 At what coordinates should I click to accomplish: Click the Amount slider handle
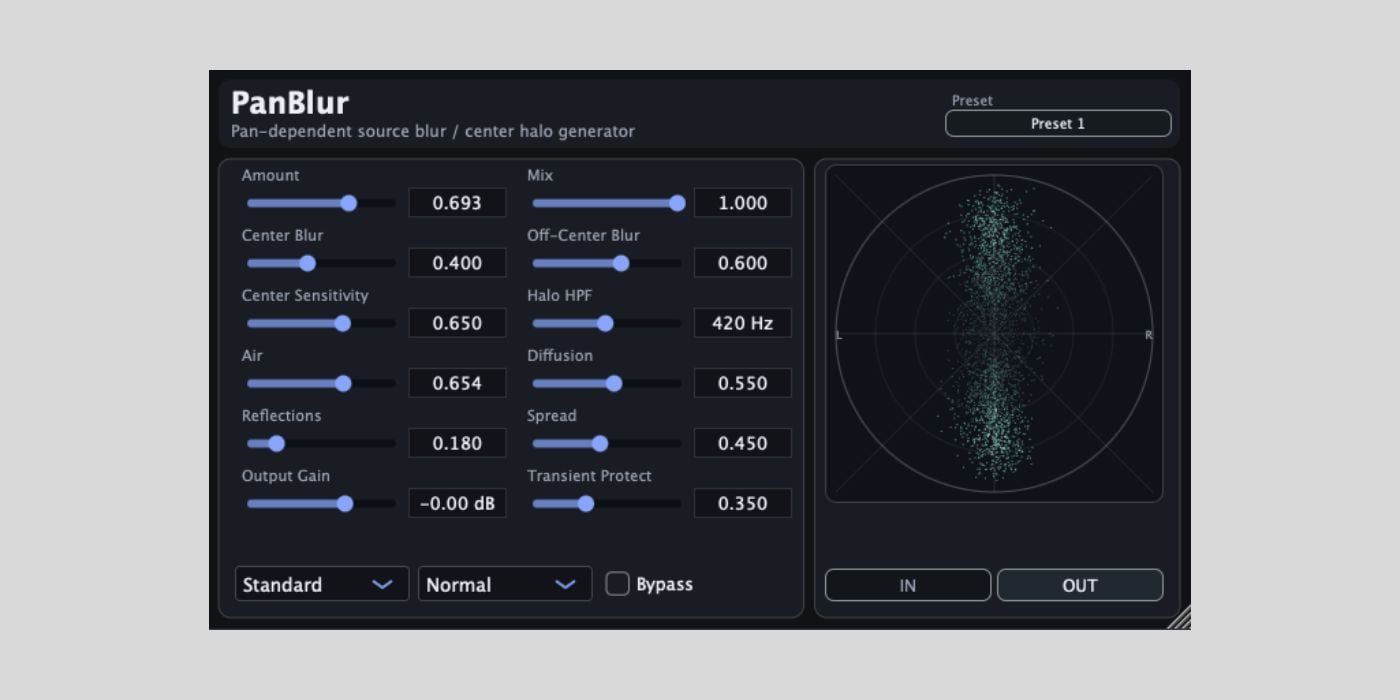tap(349, 203)
